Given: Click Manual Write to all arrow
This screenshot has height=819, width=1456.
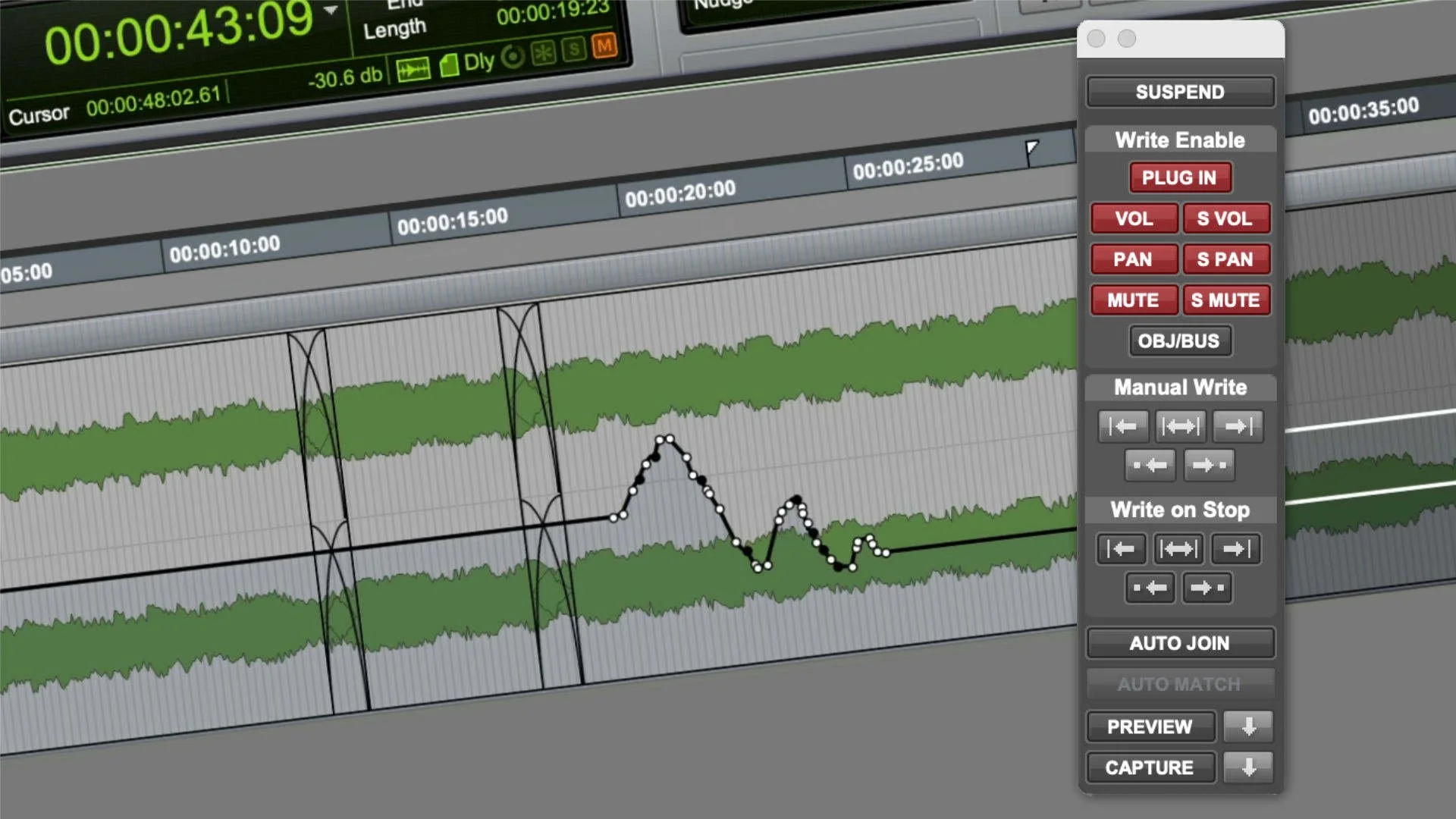Looking at the screenshot, I should click(x=1180, y=426).
